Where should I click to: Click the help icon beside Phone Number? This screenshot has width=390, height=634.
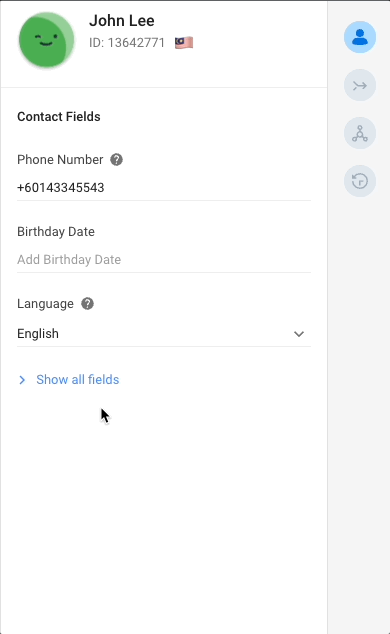click(116, 160)
